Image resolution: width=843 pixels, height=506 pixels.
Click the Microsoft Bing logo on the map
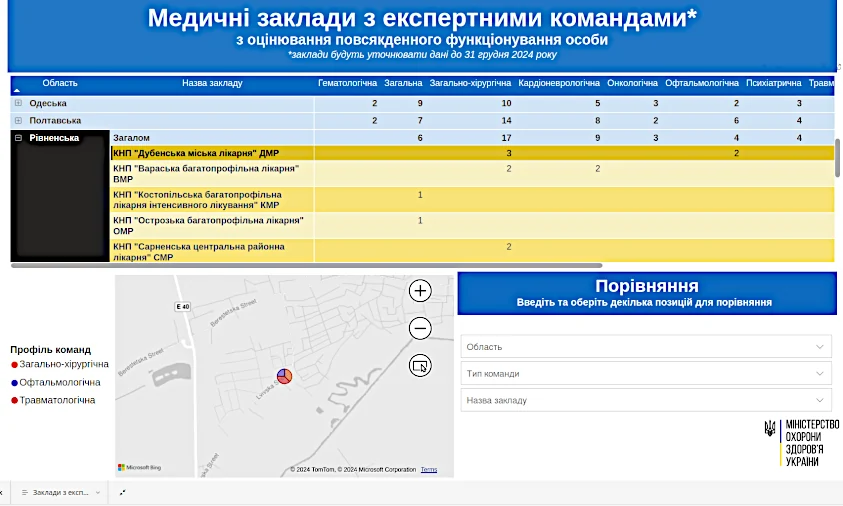tap(140, 467)
